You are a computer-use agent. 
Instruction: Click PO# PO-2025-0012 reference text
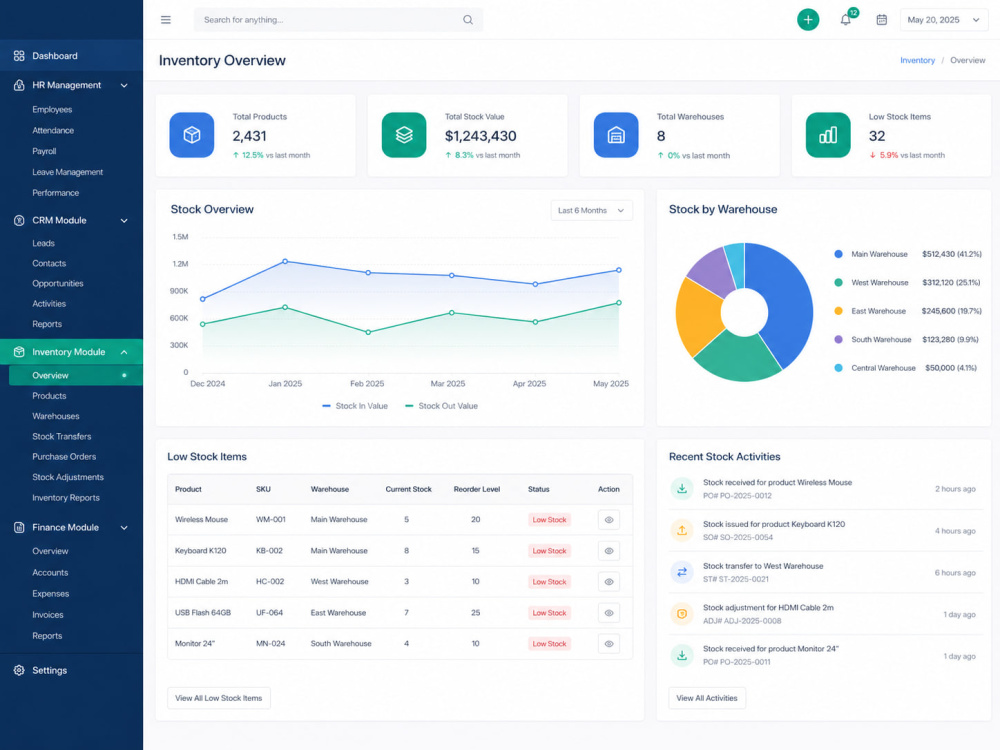tap(737, 496)
